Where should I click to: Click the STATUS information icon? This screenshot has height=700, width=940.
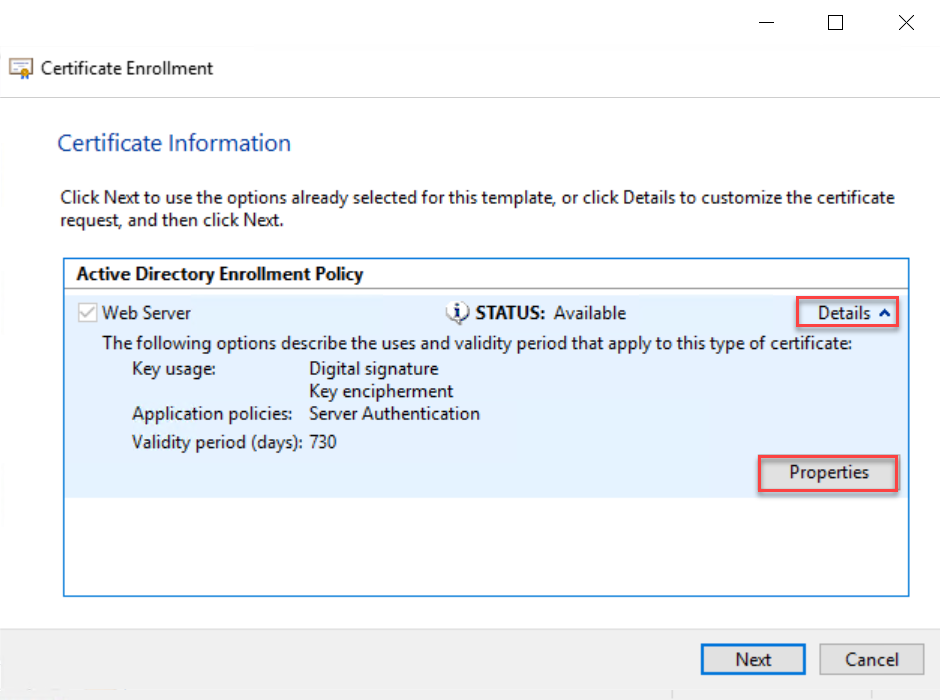pos(457,313)
